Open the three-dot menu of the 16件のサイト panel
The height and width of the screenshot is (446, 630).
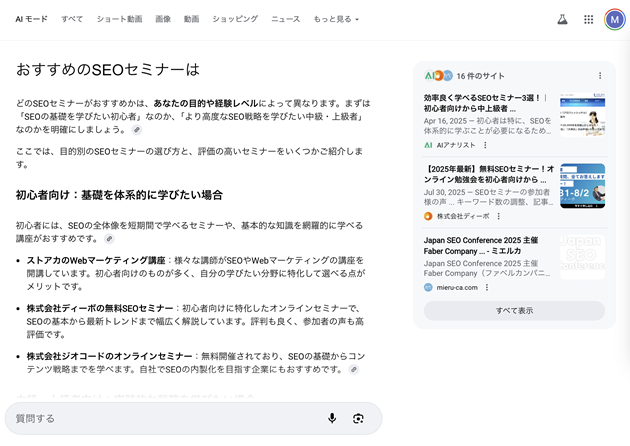(600, 76)
